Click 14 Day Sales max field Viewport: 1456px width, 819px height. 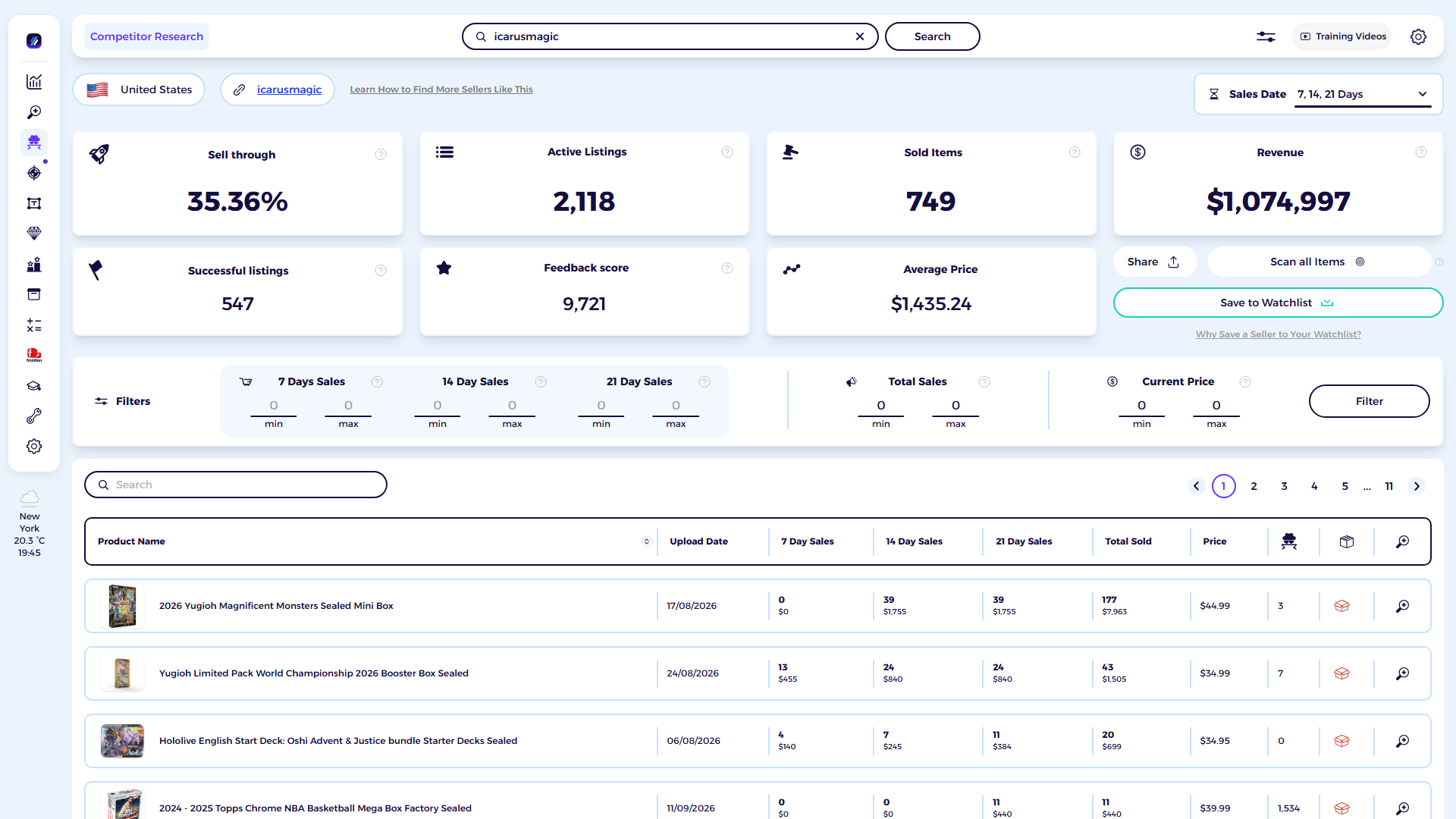(x=512, y=406)
